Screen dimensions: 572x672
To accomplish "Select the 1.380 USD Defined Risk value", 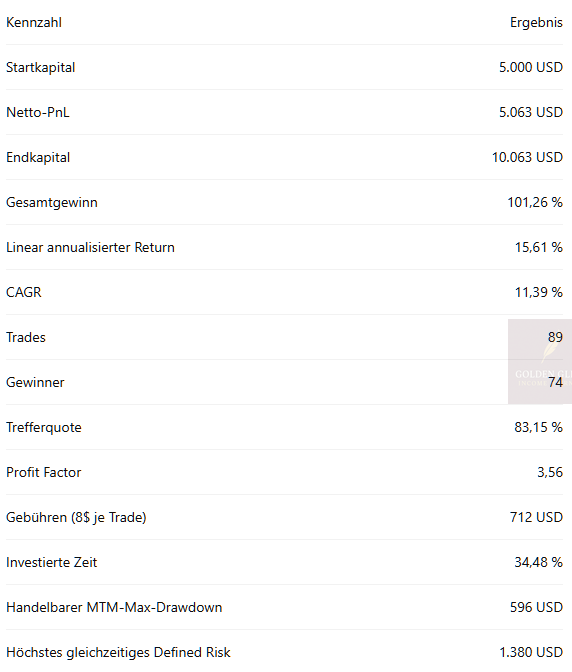I will pyautogui.click(x=531, y=652).
